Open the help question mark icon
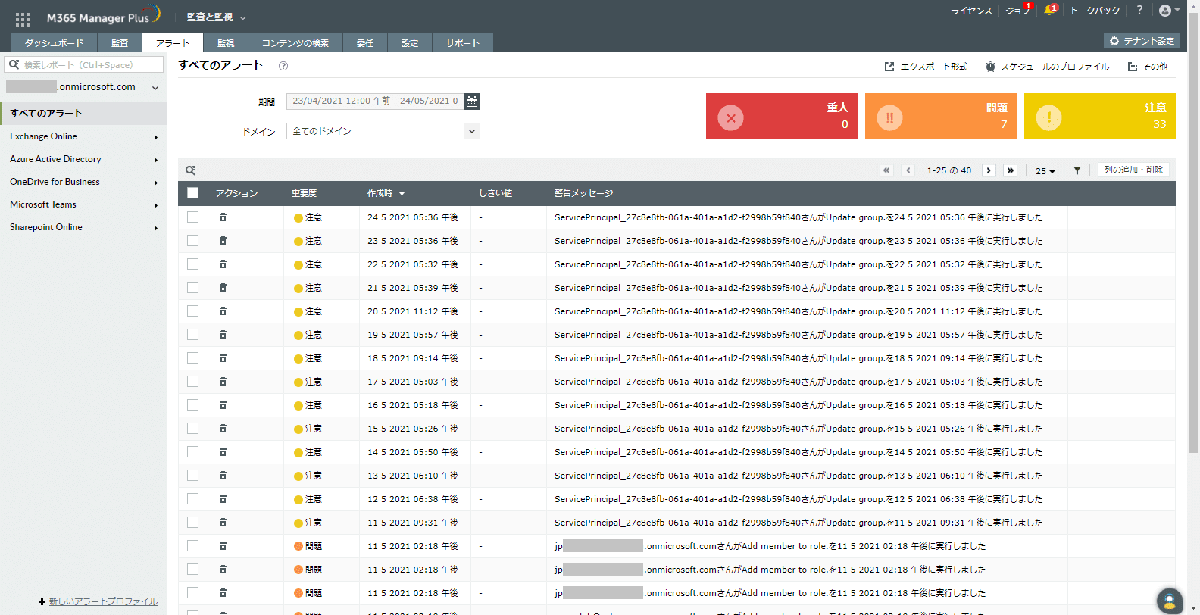Viewport: 1200px width, 615px height. click(1139, 10)
